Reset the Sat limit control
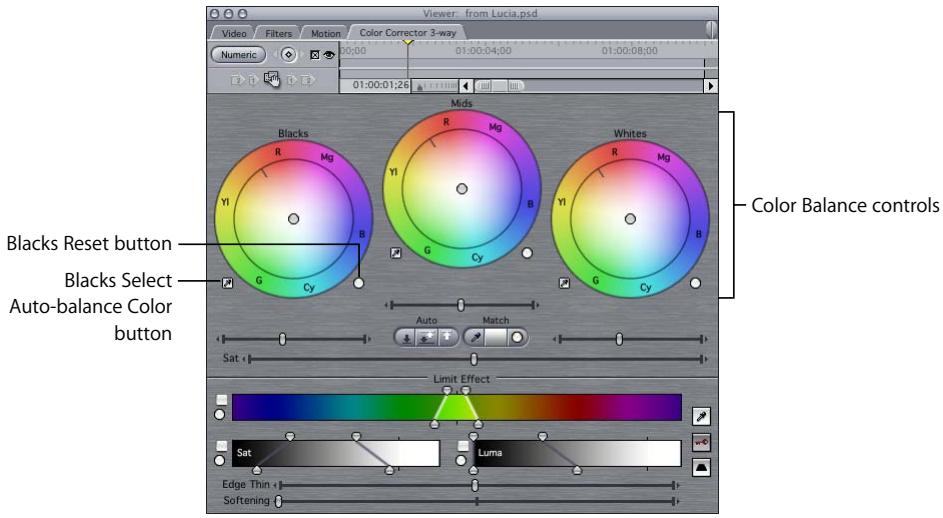 220,460
